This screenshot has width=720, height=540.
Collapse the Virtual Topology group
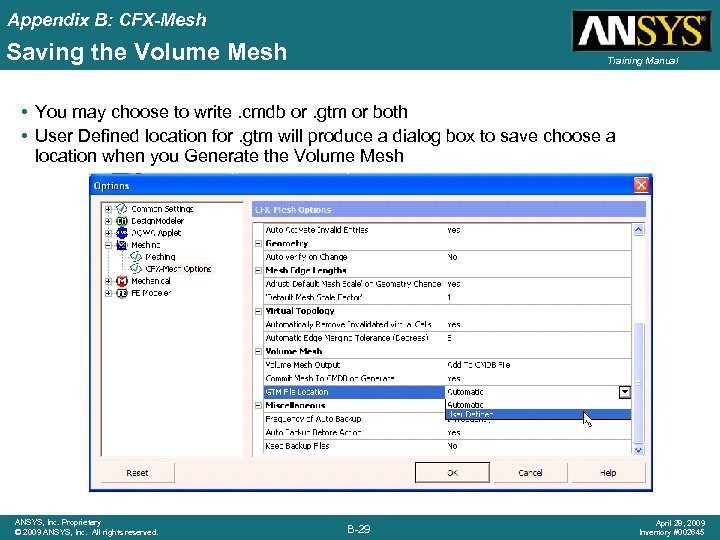(x=258, y=311)
